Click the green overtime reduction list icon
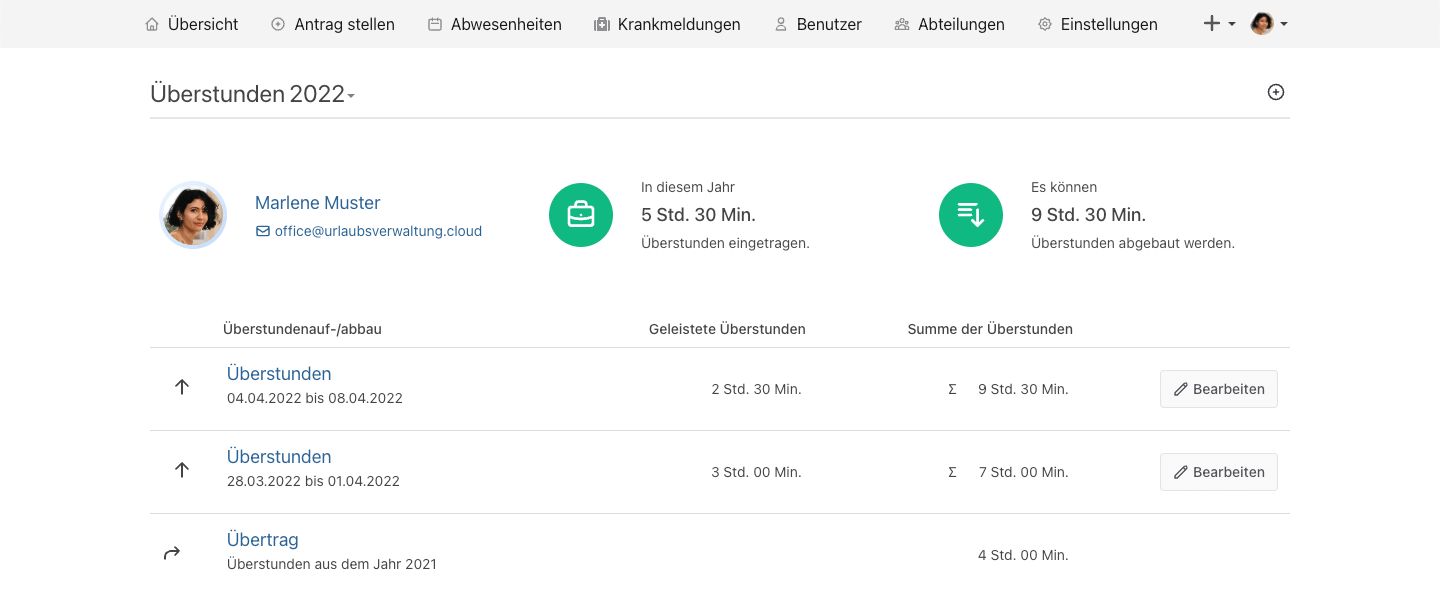The width and height of the screenshot is (1440, 600). pyautogui.click(x=971, y=214)
